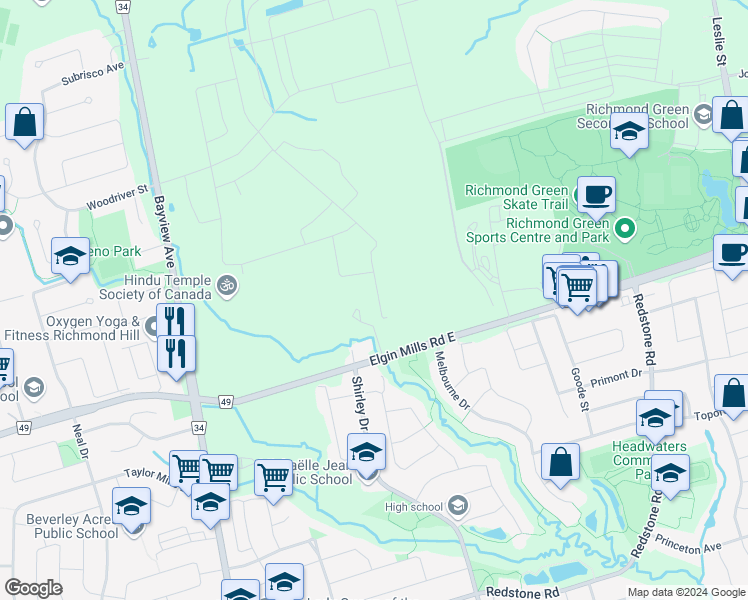Screen dimensions: 748x600
Task: Open the shopping cart marker left of Jean school
Action: click(x=273, y=479)
